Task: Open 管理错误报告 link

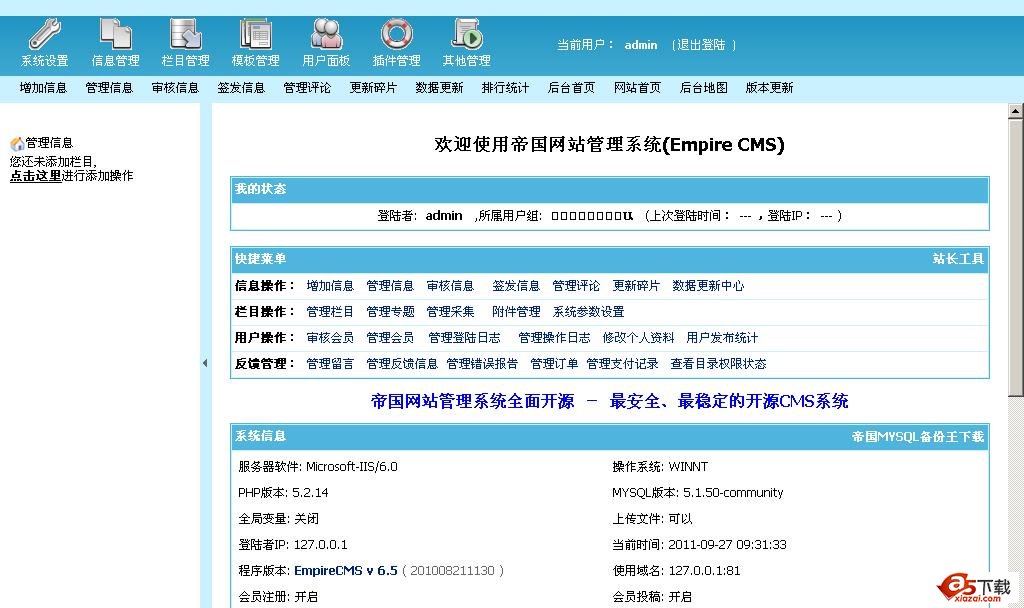Action: pos(482,364)
